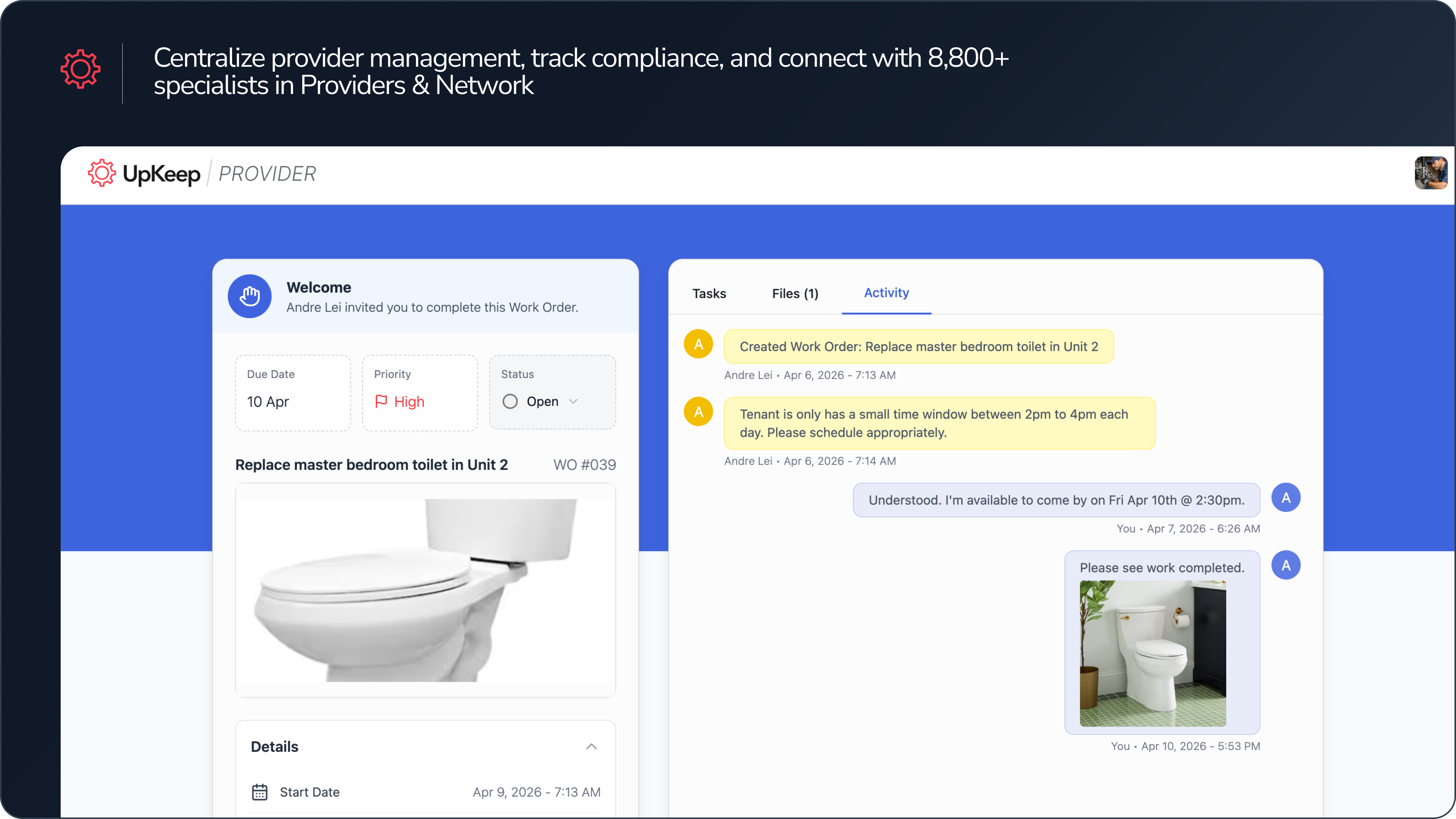Viewport: 1456px width, 819px height.
Task: Click timestamp Apr 6, 2026 - 7:14 AM
Action: coord(839,461)
